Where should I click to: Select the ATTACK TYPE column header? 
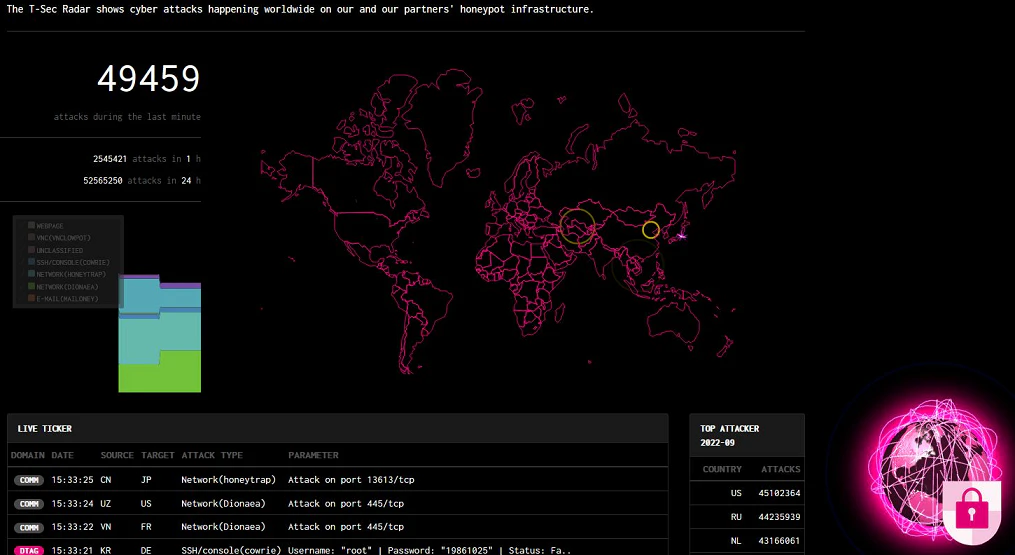212,455
